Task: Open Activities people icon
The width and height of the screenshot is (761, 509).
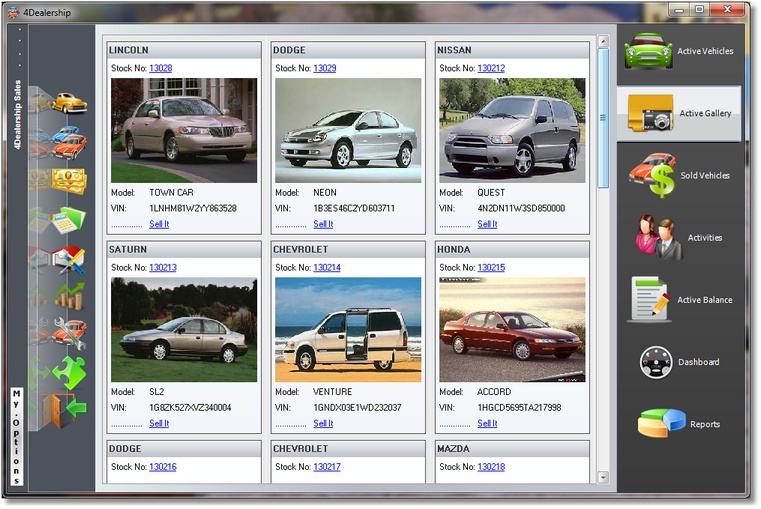Action: click(x=658, y=237)
